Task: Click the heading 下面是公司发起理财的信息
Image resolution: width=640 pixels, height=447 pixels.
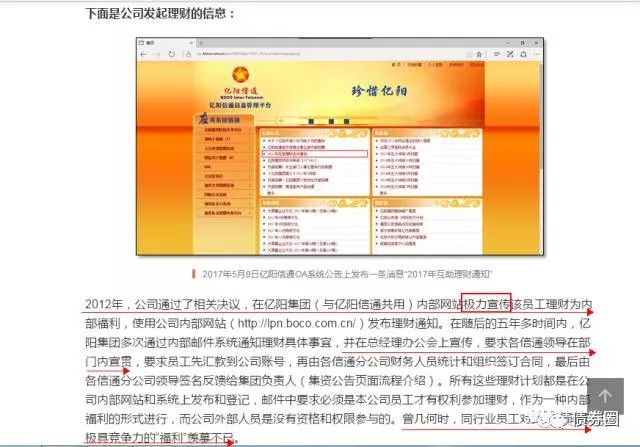Action: pyautogui.click(x=160, y=13)
